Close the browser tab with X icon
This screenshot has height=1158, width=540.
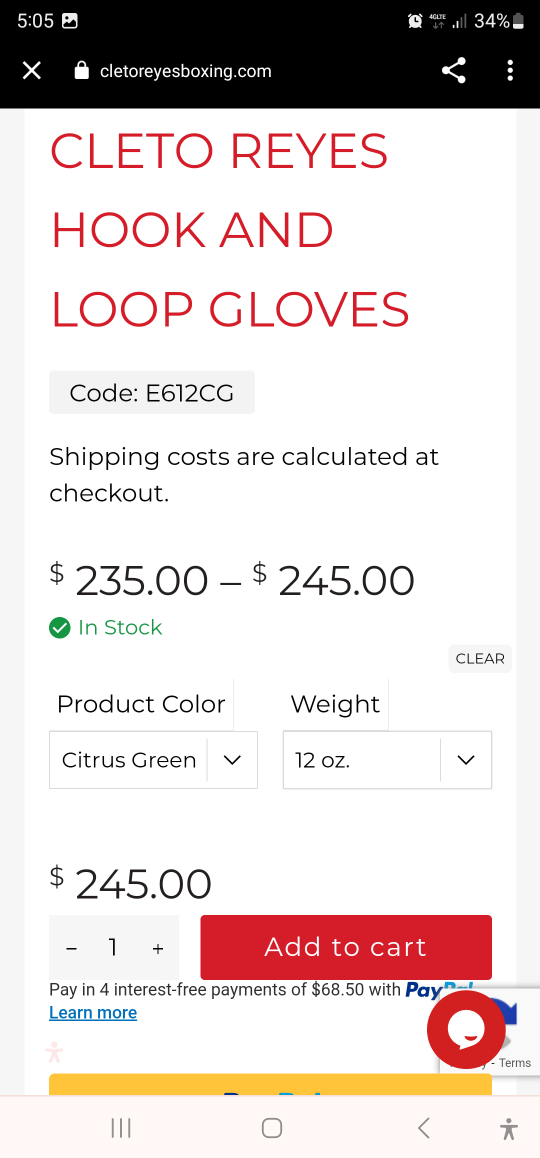click(31, 71)
